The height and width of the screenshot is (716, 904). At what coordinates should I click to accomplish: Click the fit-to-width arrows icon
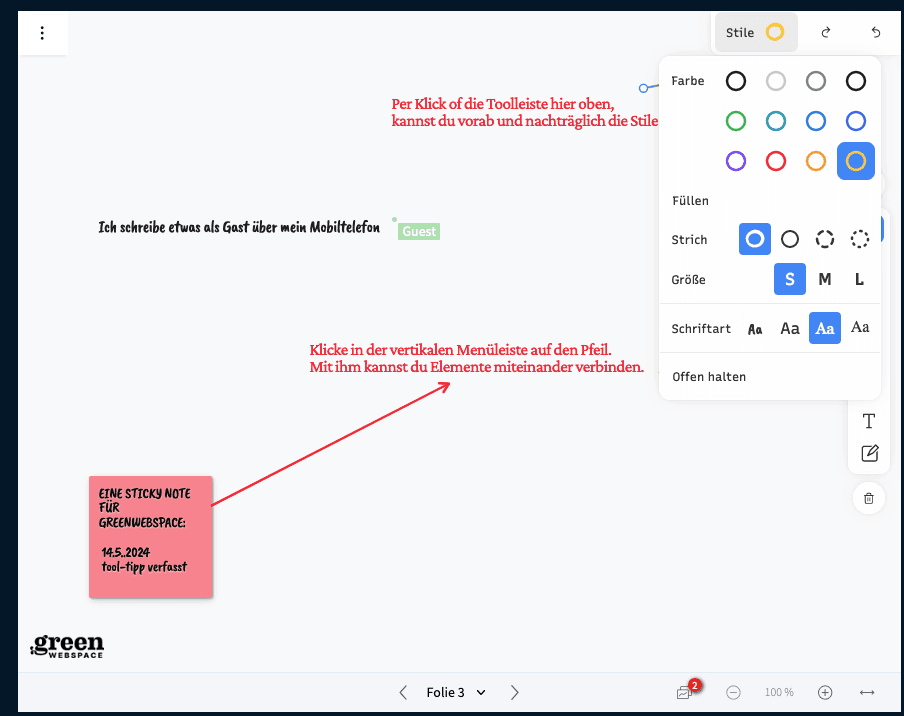pos(867,692)
